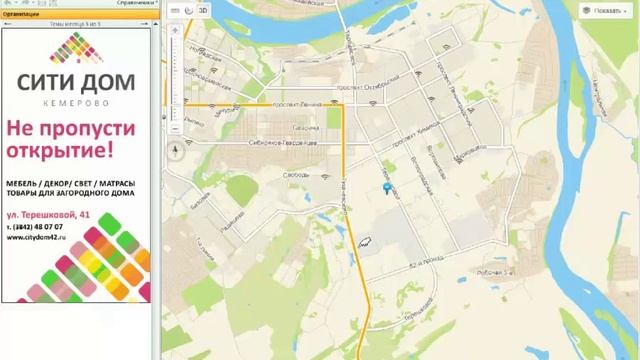
Task: Click Сибиряков-Гвардейцев street label
Action: pos(282,143)
